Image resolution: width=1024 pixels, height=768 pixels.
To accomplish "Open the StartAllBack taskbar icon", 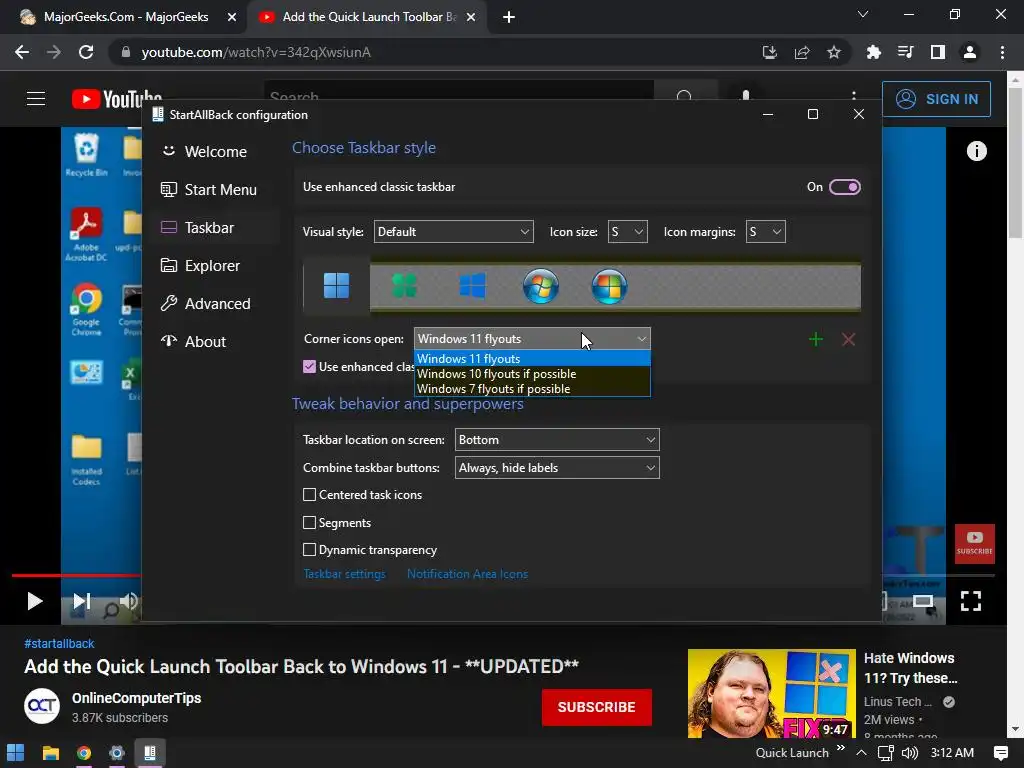I will (150, 753).
